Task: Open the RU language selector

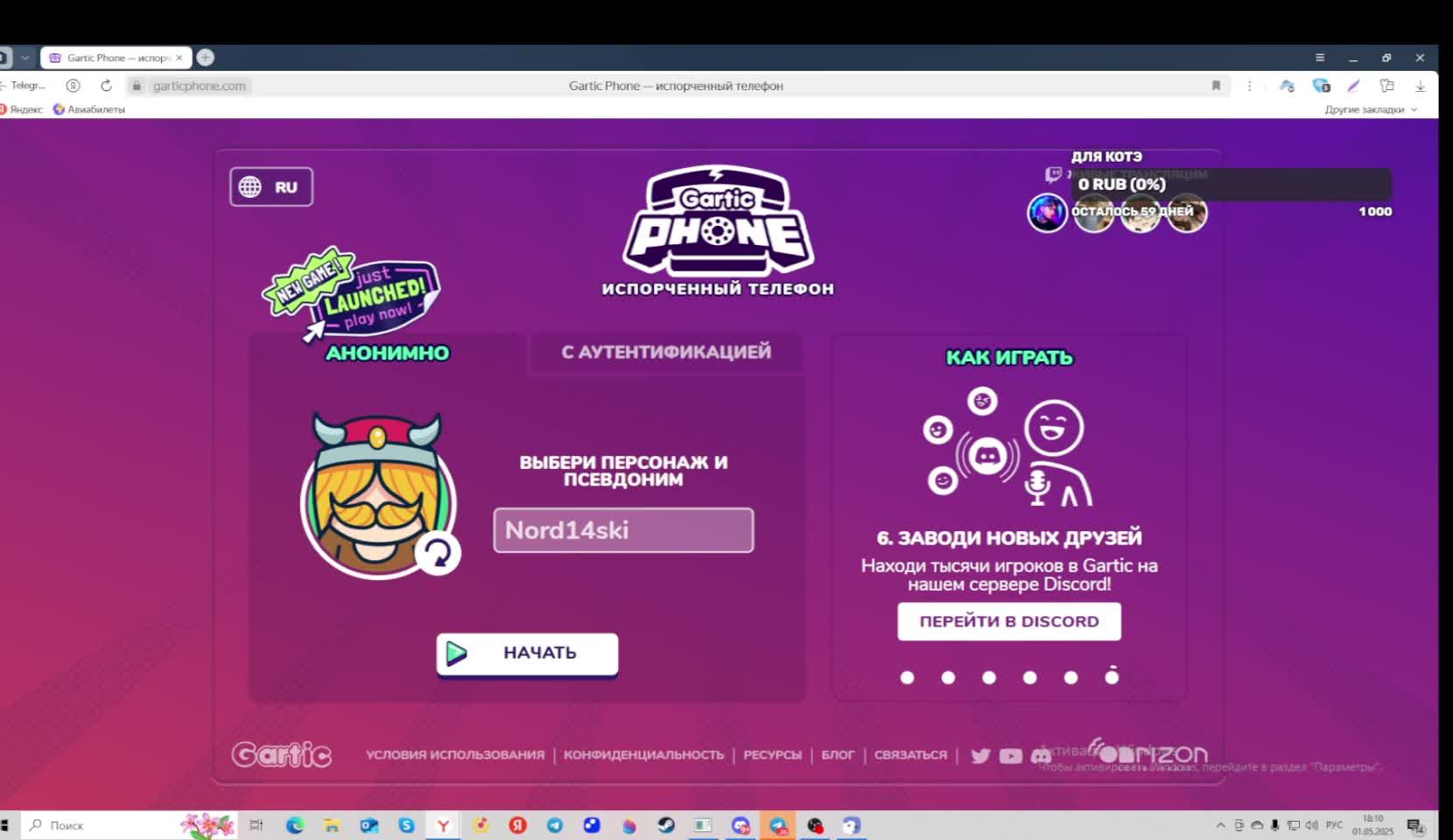Action: click(271, 186)
